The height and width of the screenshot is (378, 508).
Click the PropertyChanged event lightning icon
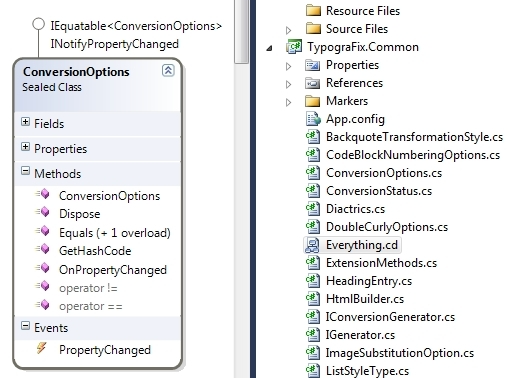(x=42, y=348)
